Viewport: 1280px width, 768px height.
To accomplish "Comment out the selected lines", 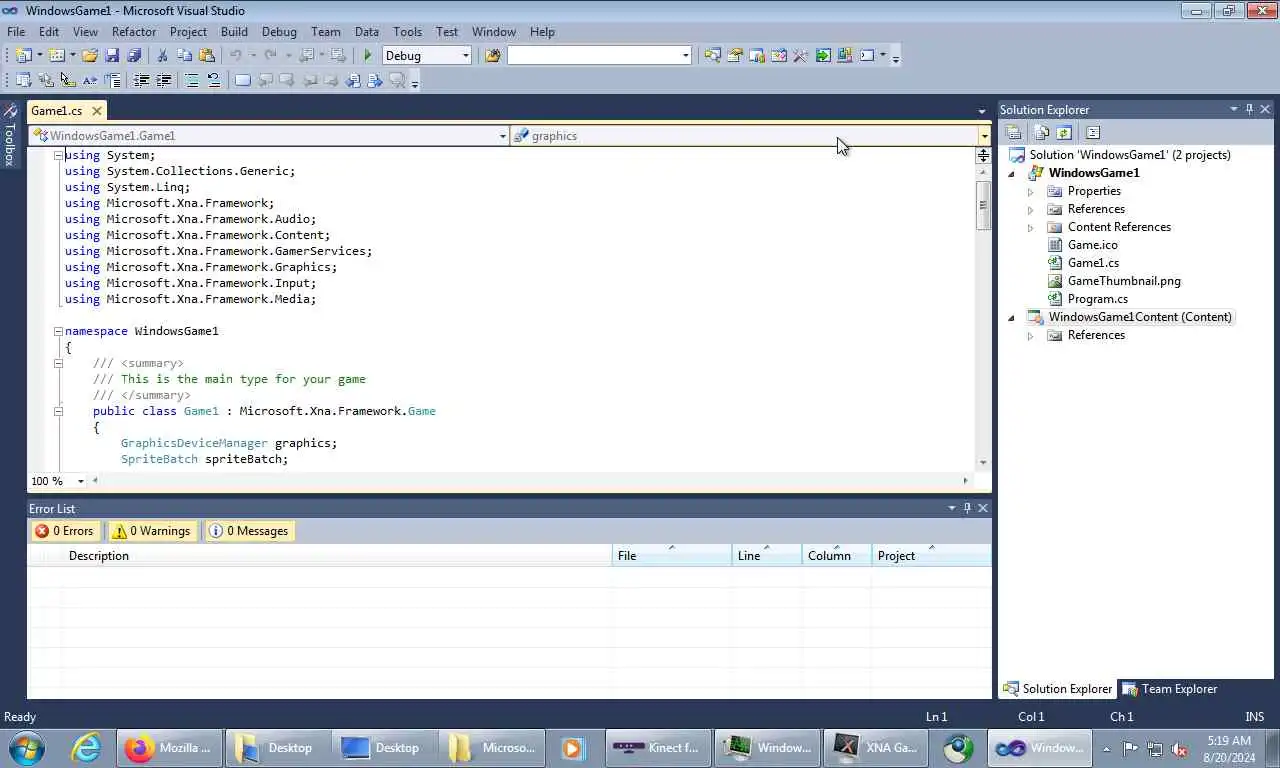I will tap(191, 81).
